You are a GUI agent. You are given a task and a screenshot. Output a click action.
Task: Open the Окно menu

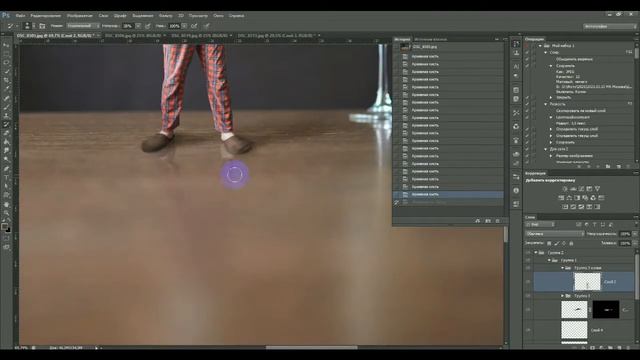pyautogui.click(x=218, y=16)
